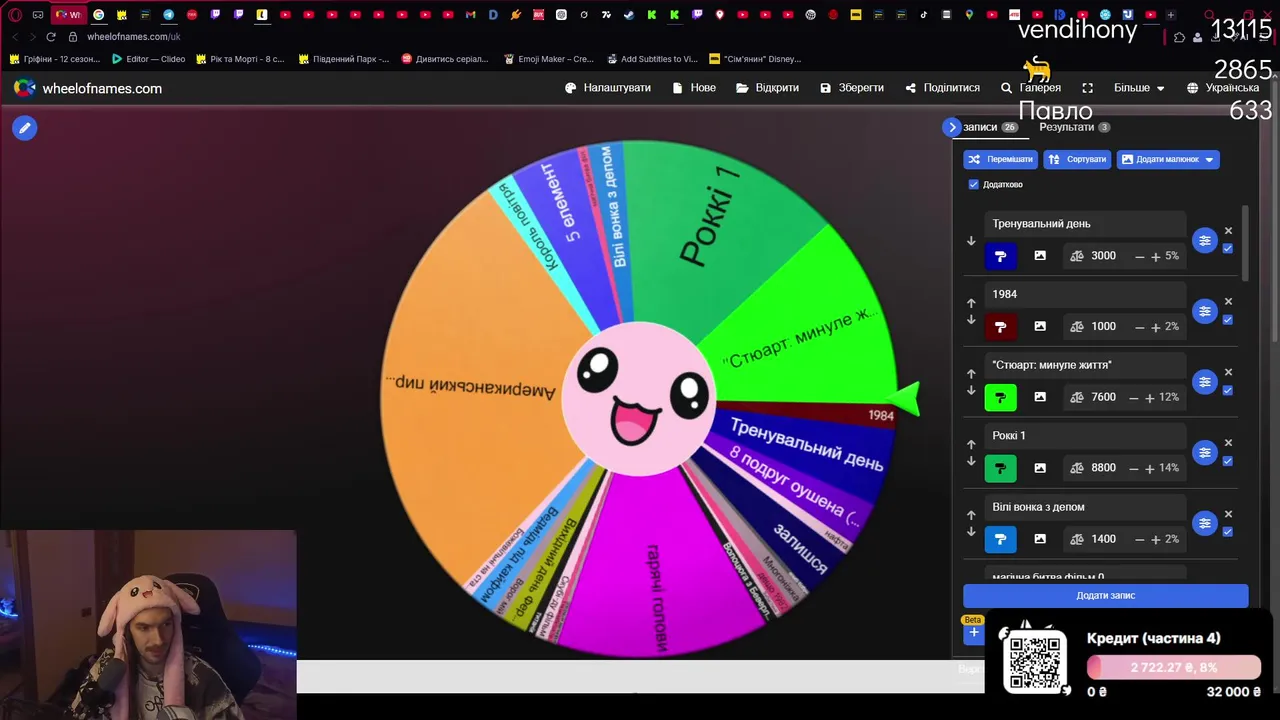Toggle the Додатково checkbox

point(974,184)
